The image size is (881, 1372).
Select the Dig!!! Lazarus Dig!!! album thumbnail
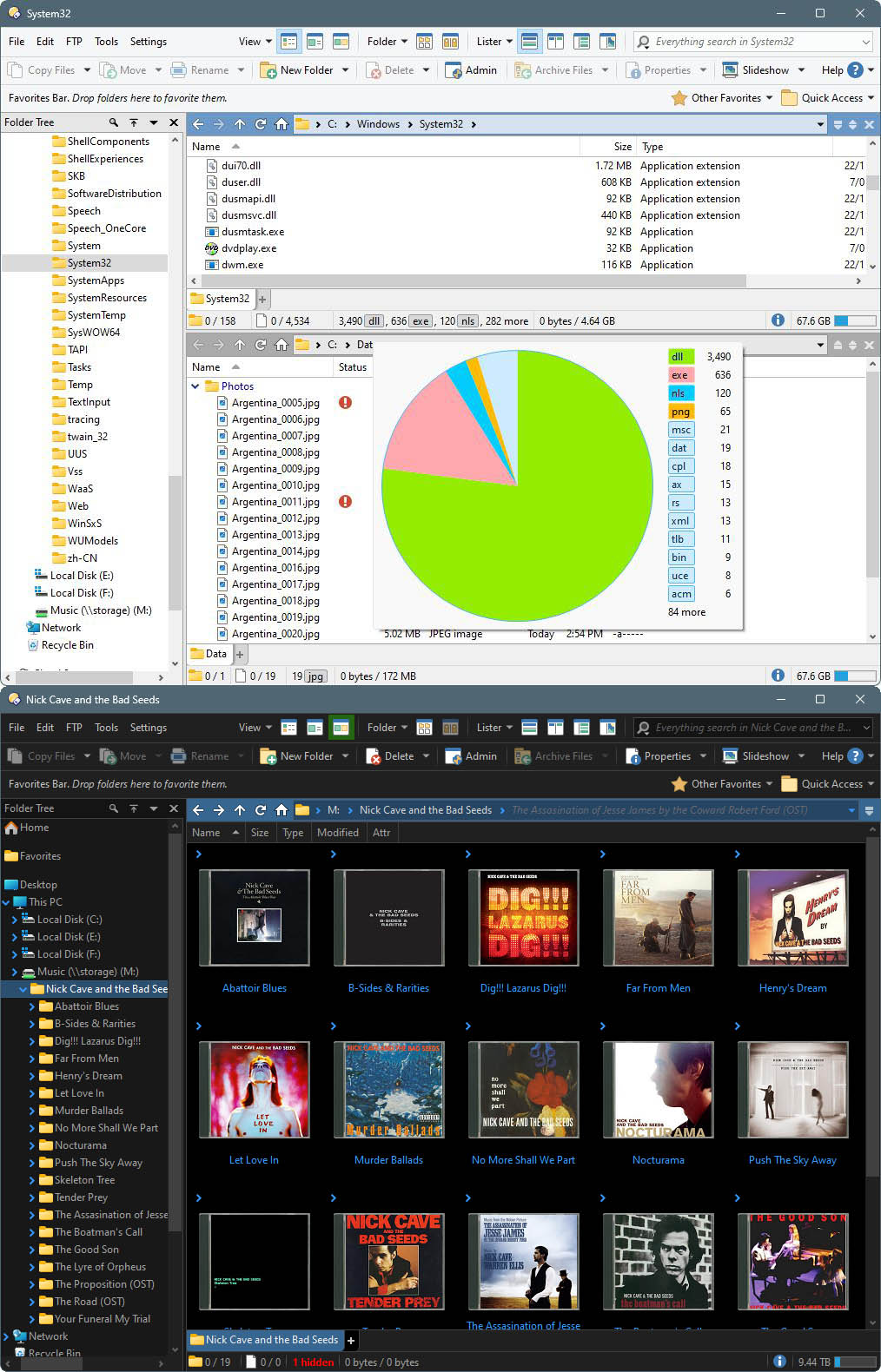[x=523, y=917]
